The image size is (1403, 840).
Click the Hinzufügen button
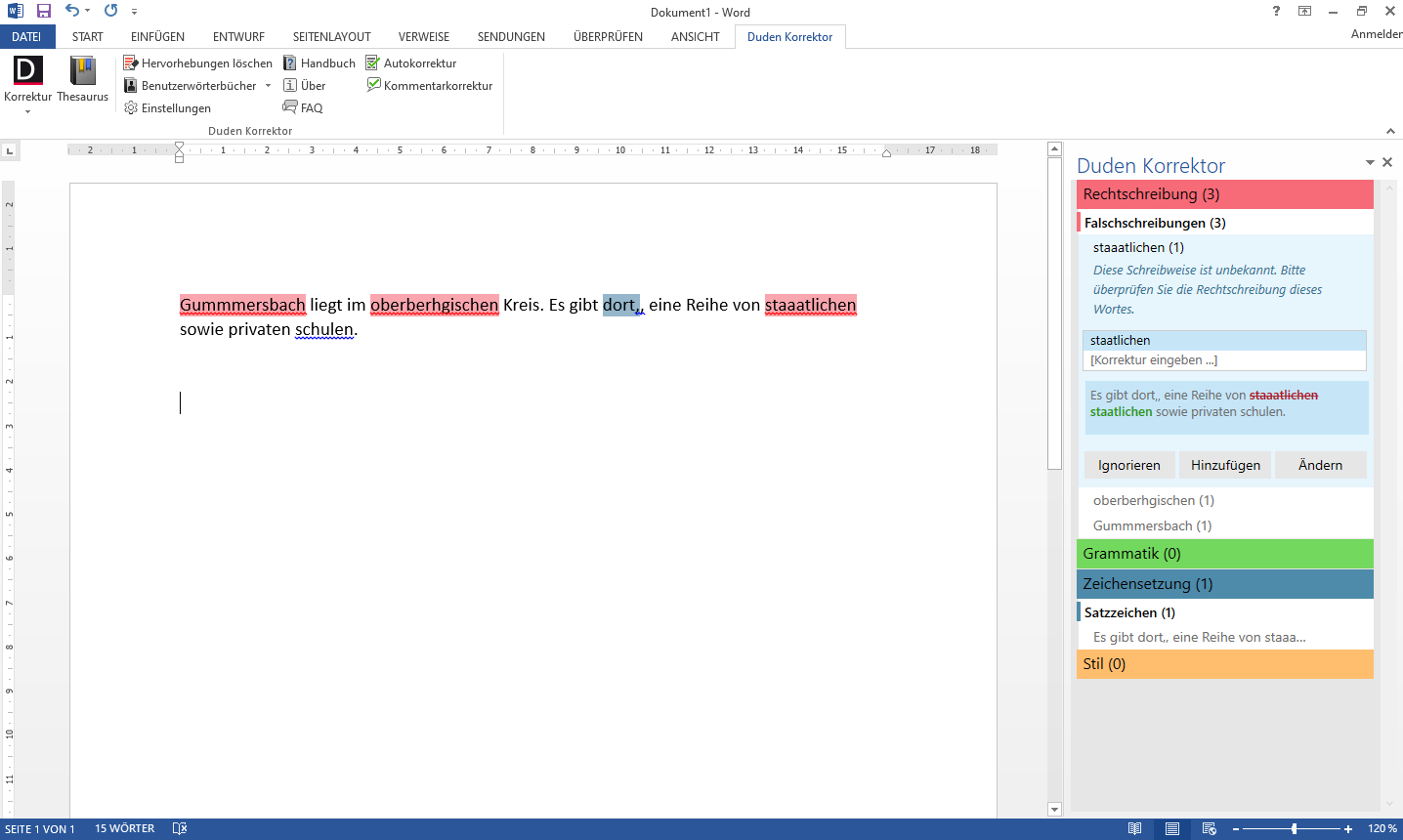(x=1225, y=465)
